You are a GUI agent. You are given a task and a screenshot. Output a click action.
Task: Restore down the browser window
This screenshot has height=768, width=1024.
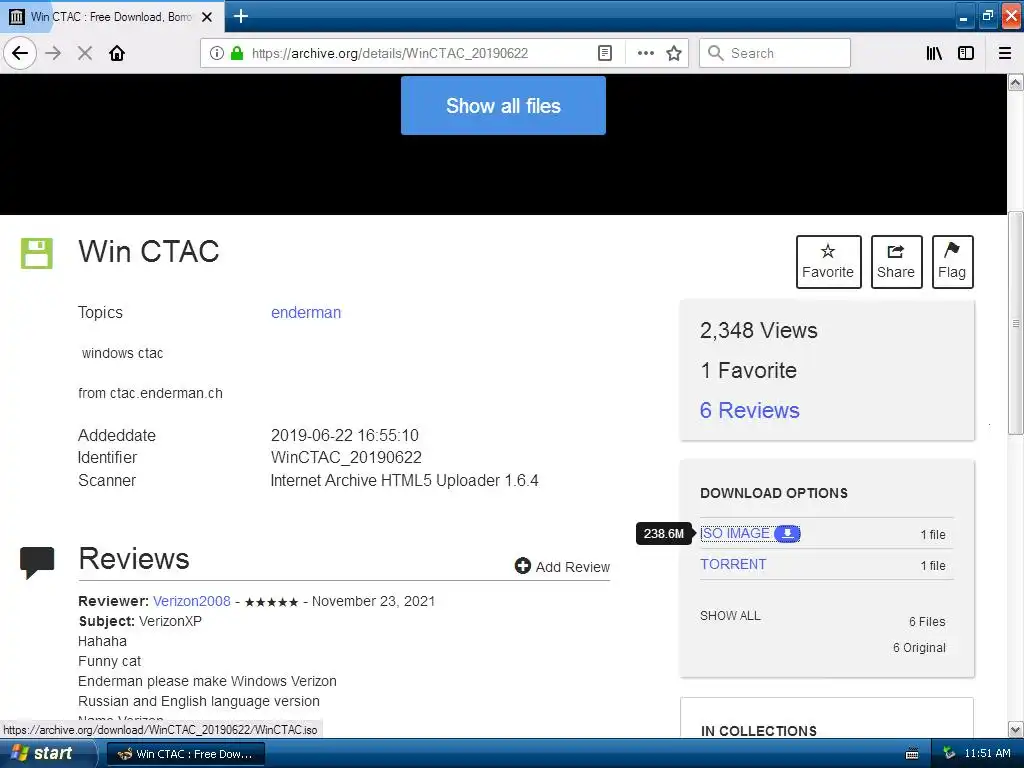pos(987,16)
